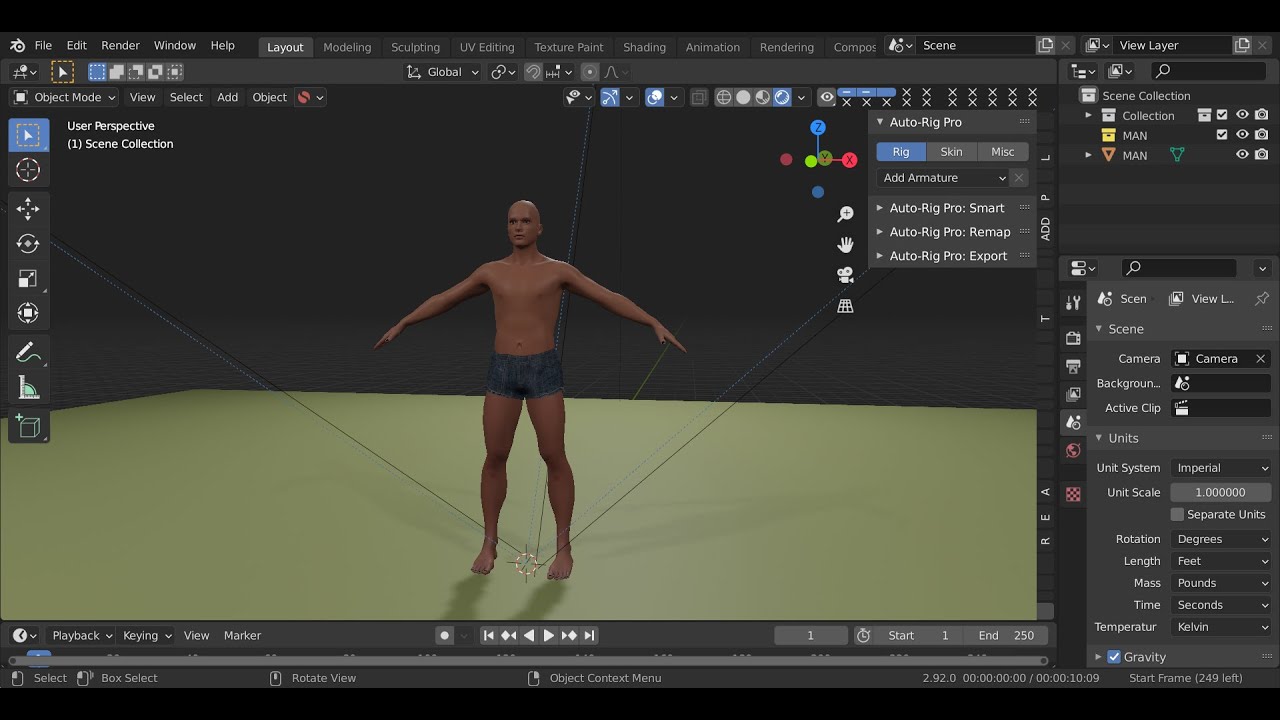Viewport: 1280px width, 720px height.
Task: Open the Output properties tab
Action: (x=1073, y=366)
